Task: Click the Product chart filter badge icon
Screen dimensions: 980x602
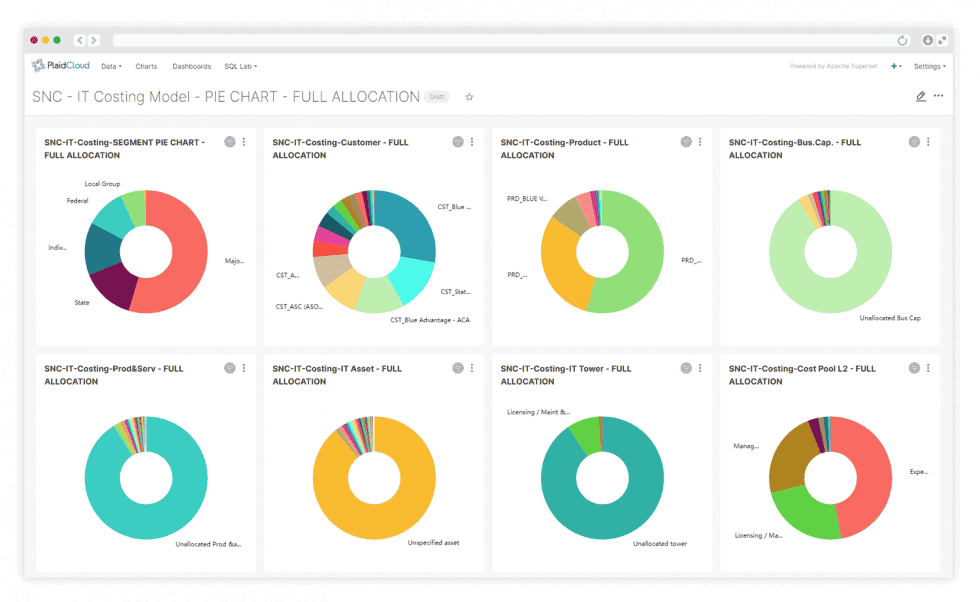Action: 686,142
